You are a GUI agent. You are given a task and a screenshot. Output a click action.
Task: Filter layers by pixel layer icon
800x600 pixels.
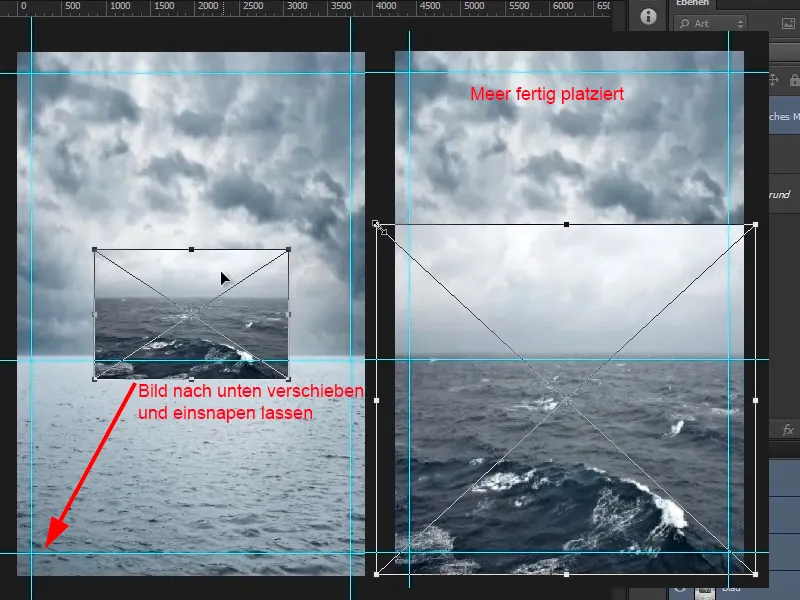[x=788, y=23]
